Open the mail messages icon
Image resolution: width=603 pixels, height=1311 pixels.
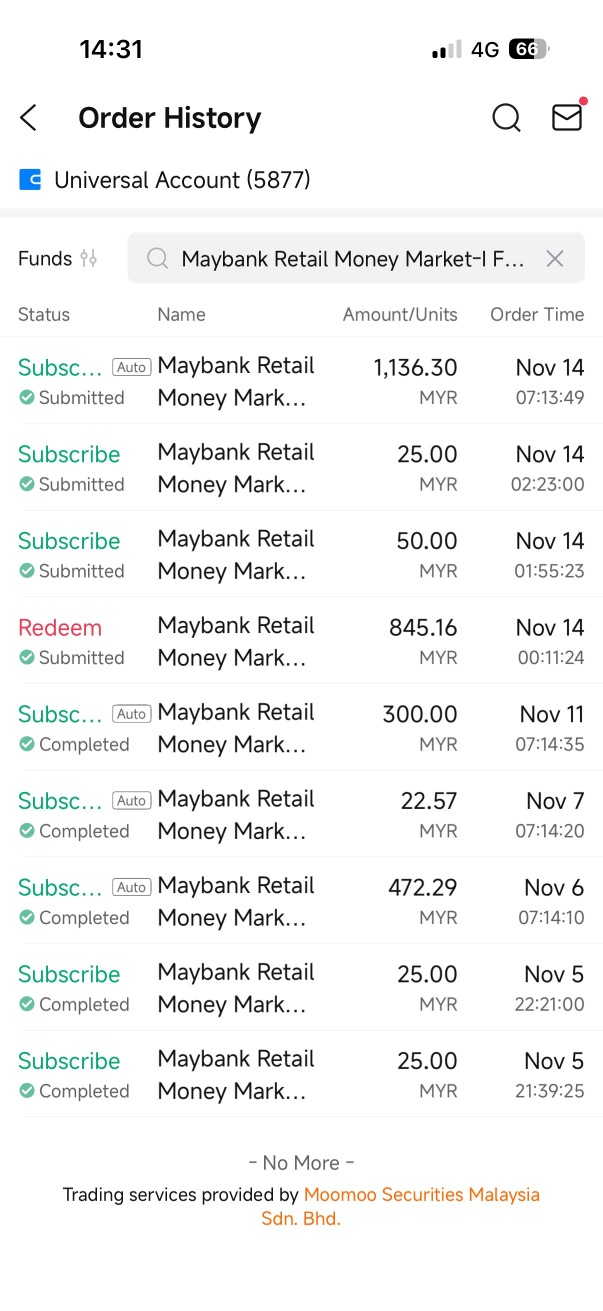[567, 117]
